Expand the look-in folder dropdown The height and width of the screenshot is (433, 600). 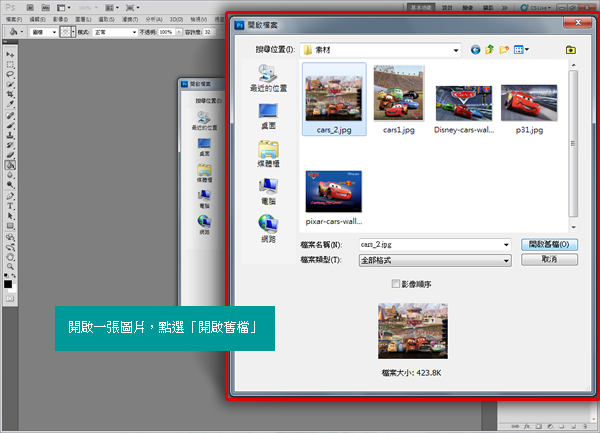456,50
